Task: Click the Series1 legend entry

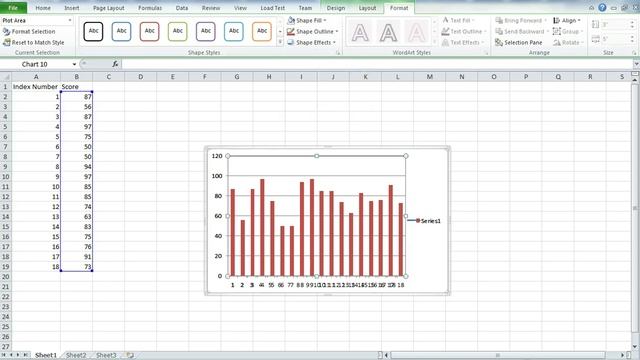Action: pyautogui.click(x=425, y=221)
